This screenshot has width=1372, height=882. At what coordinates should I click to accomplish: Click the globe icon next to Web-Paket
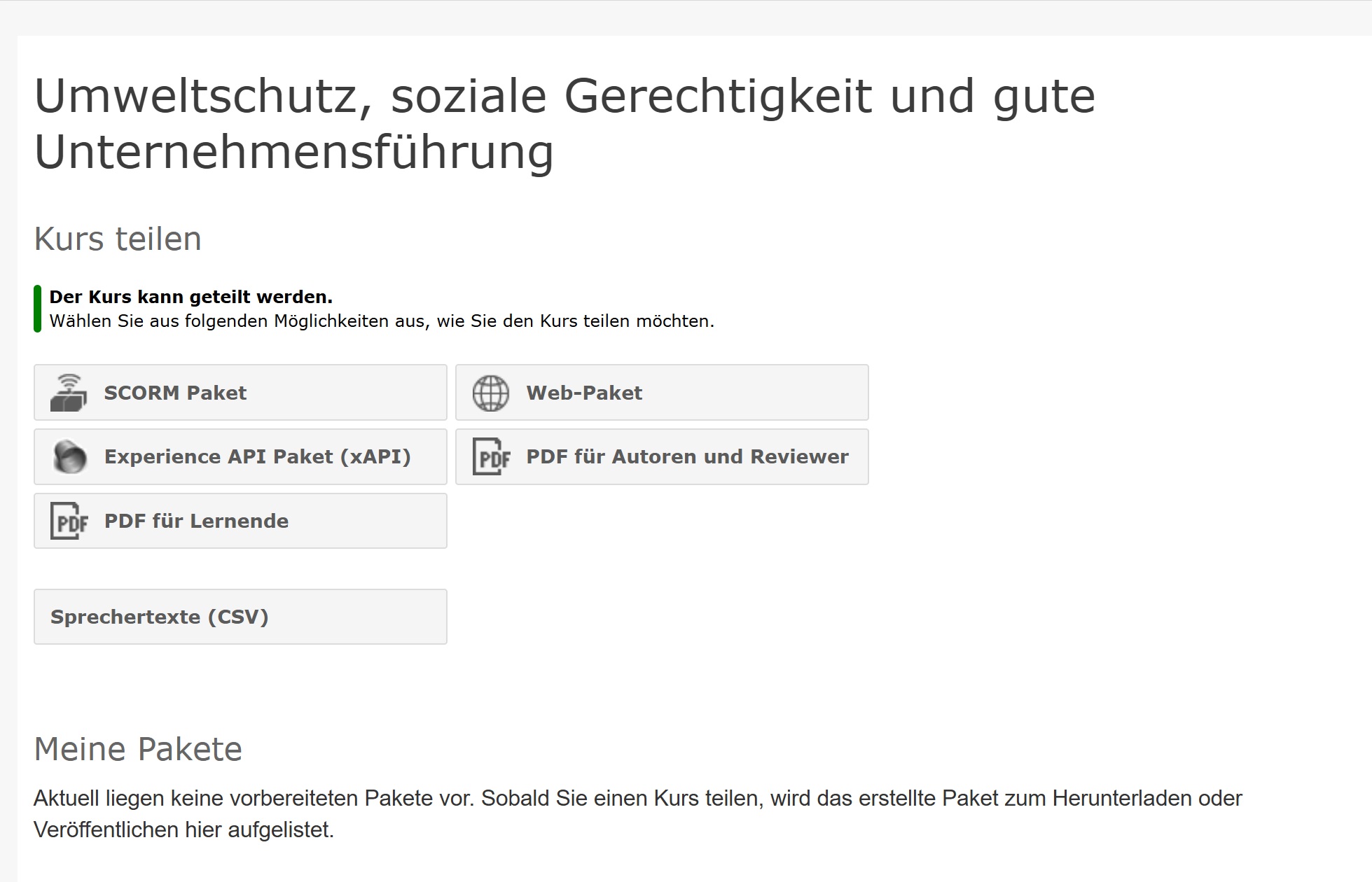coord(492,393)
